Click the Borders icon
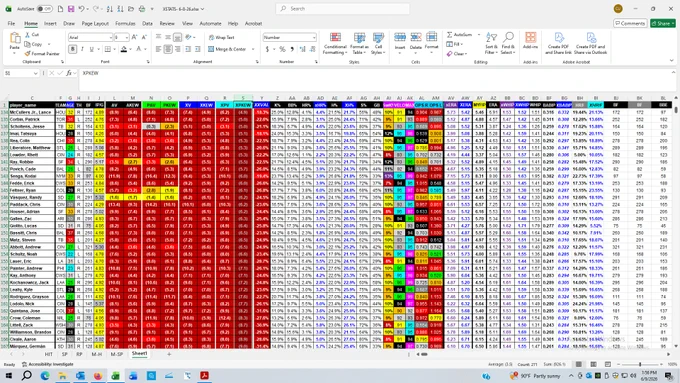The image size is (680, 383). coord(108,49)
